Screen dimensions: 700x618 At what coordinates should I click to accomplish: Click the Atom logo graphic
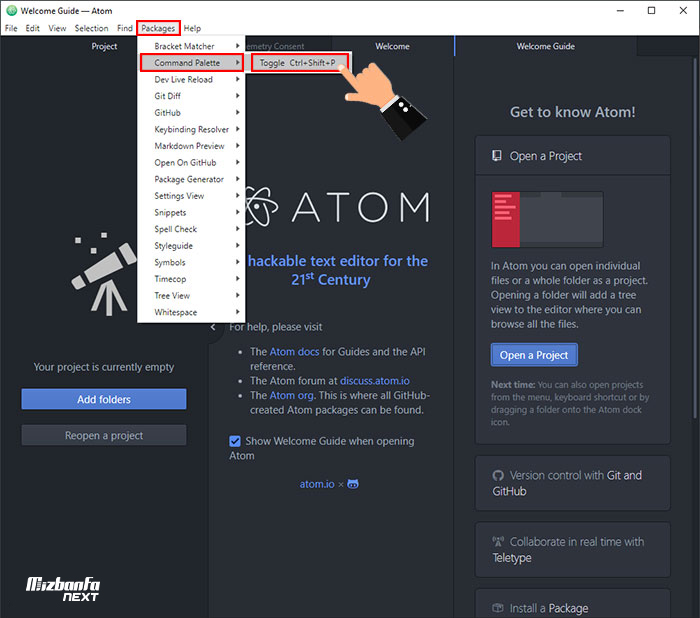pos(338,208)
